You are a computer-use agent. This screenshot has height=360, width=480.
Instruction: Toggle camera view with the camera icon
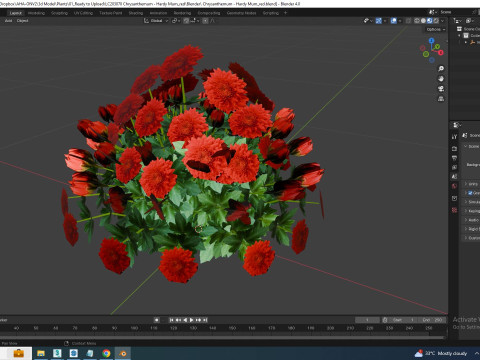coord(441,89)
